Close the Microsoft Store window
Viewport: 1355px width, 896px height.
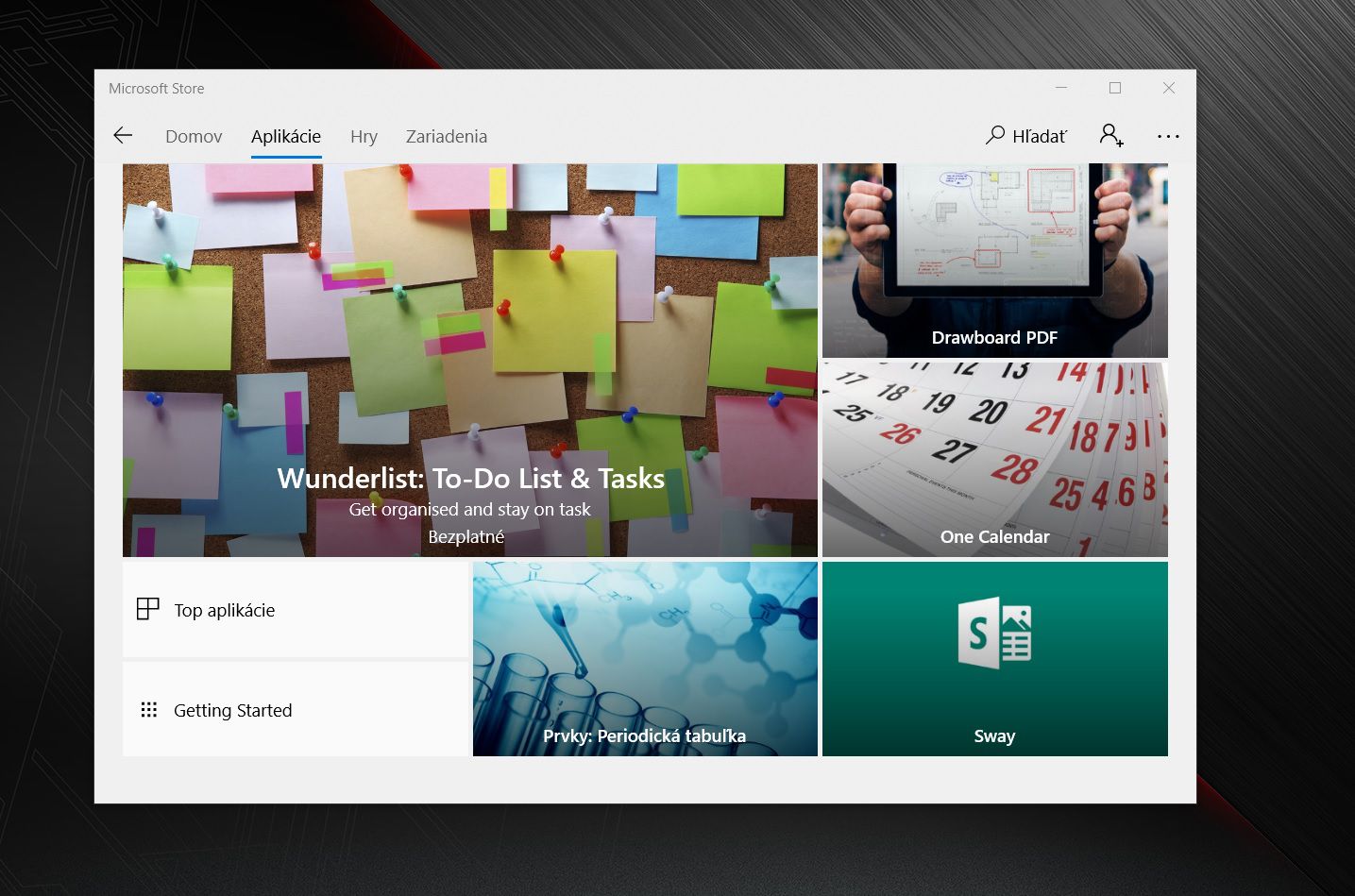[1169, 88]
